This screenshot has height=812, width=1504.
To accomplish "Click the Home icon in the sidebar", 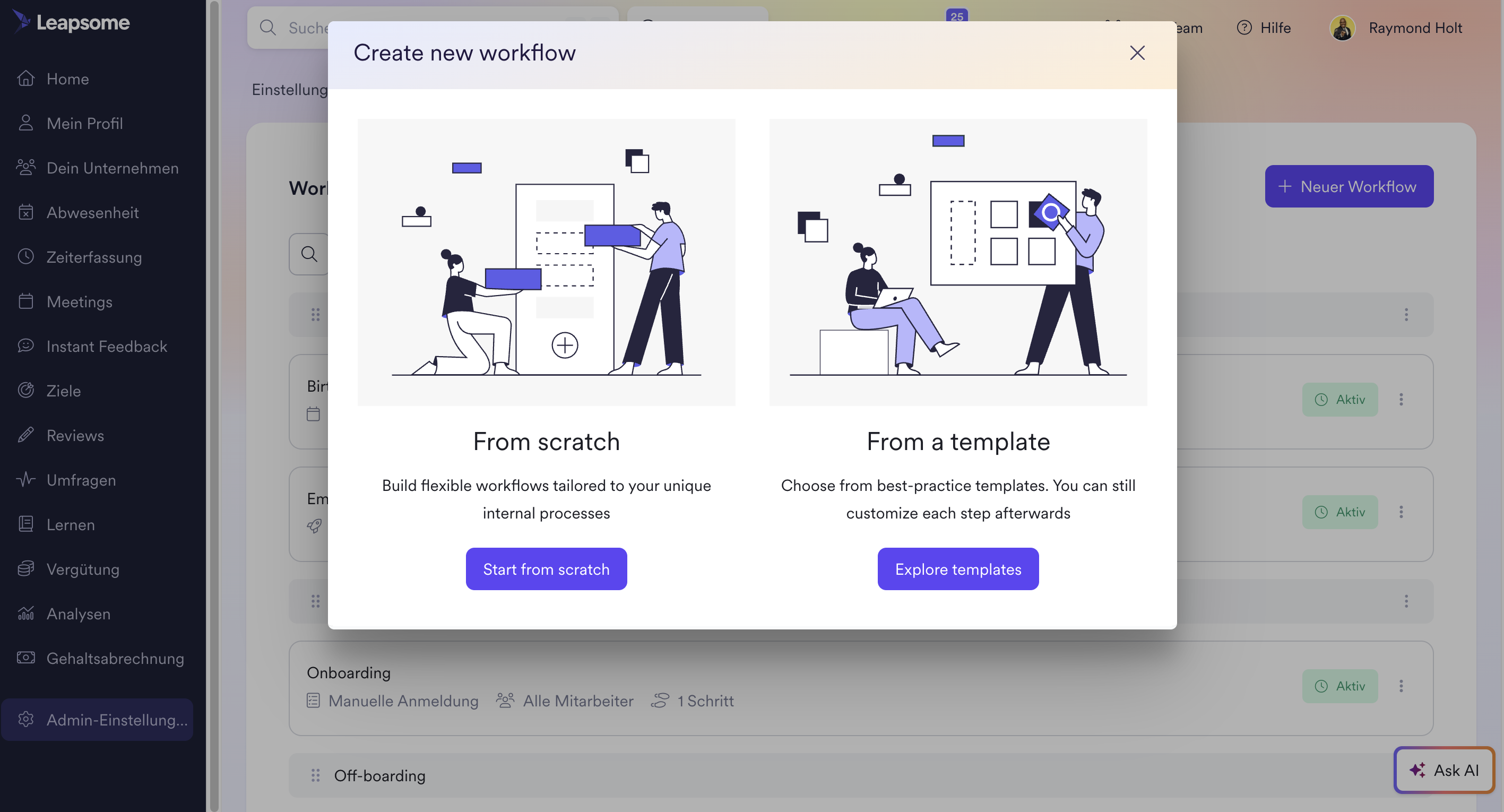I will point(25,79).
